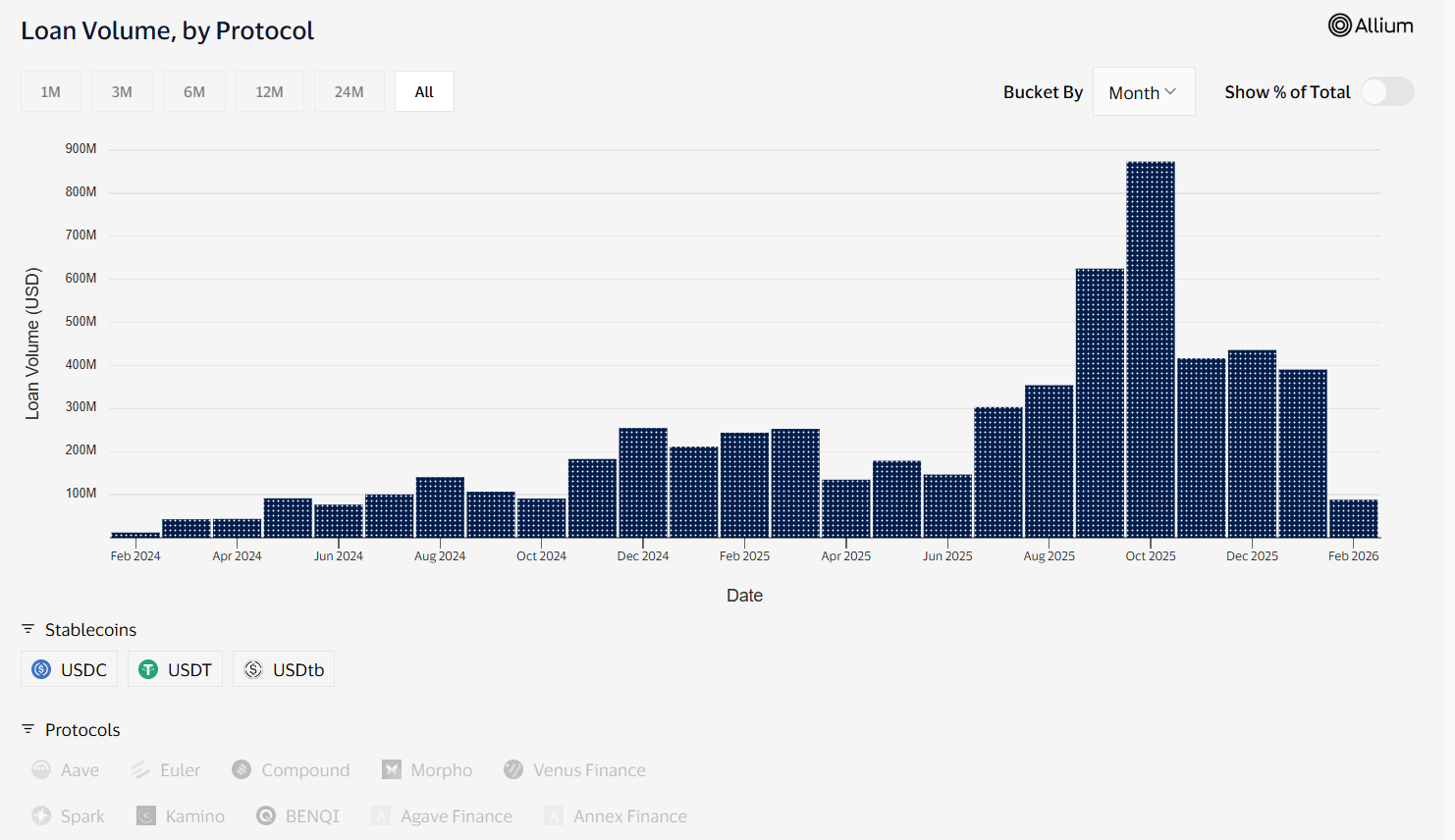The image size is (1455, 840).
Task: Click the USDC stablecoin icon
Action: (x=41, y=668)
